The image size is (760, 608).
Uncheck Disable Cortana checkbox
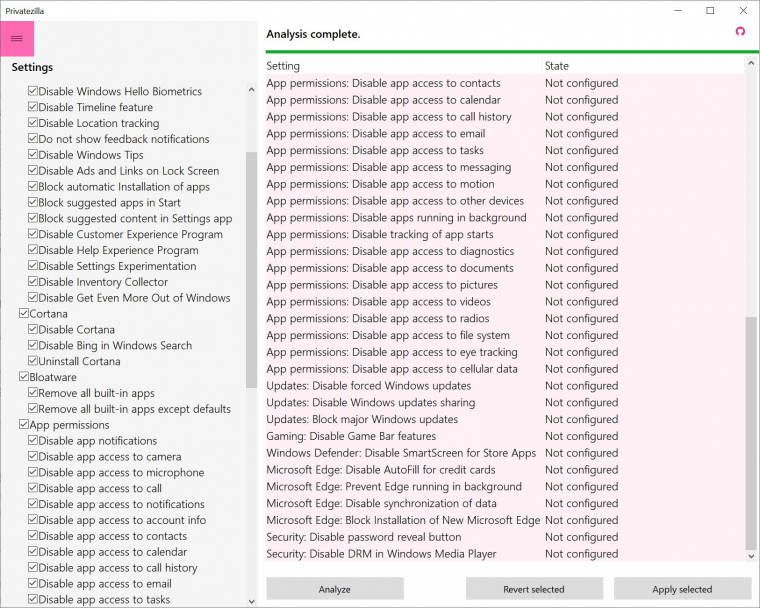click(33, 330)
